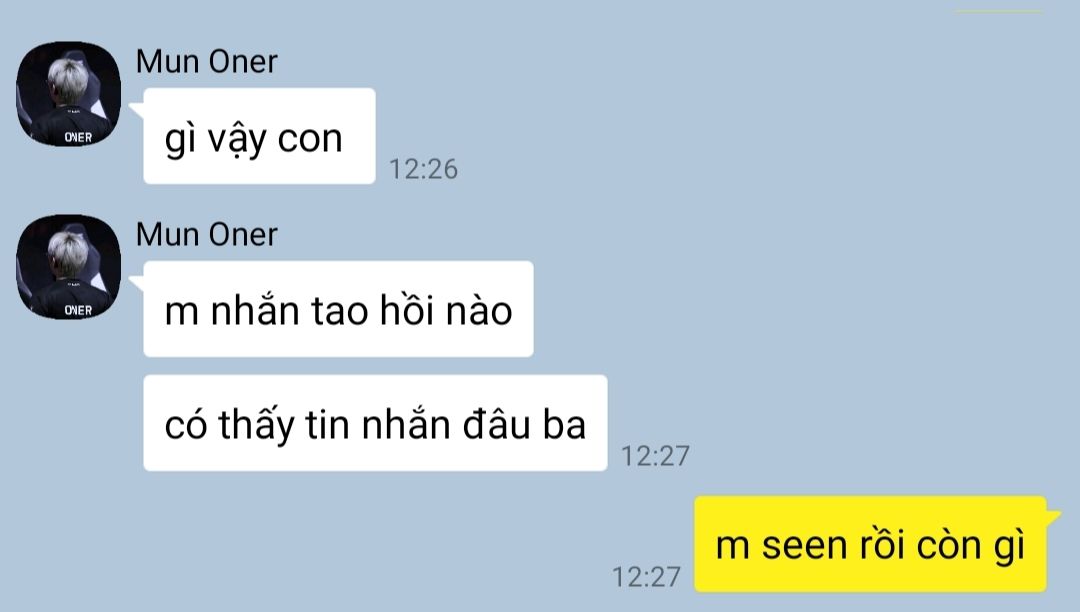
Task: Click the 'Mun Oner' name above 'gì vậy con'
Action: tap(207, 61)
